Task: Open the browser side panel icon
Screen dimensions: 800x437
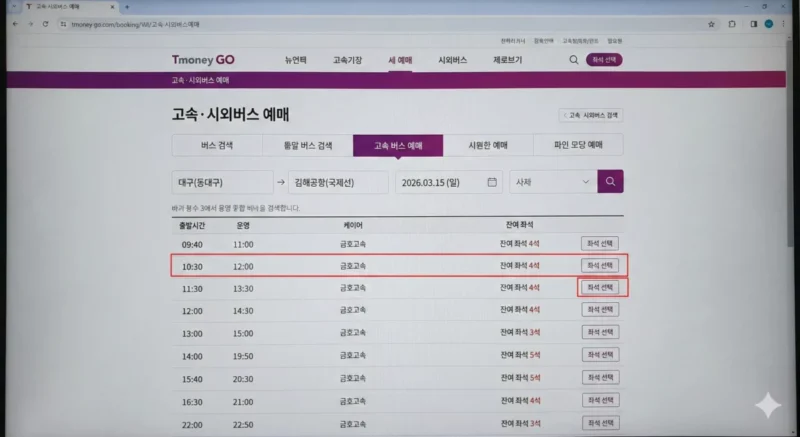Action: (x=754, y=24)
